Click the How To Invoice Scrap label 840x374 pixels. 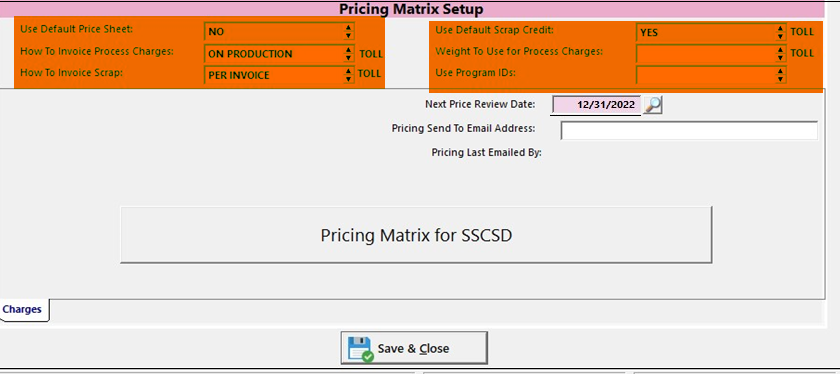(71, 72)
